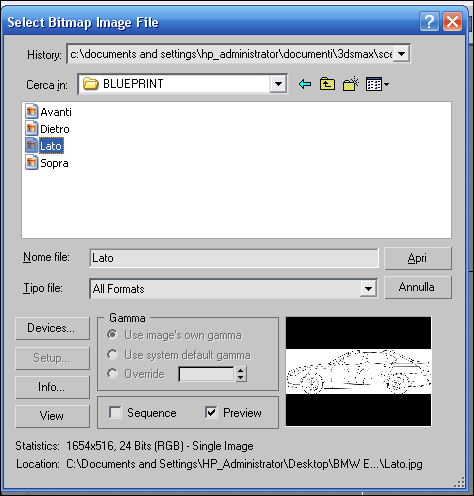Create a new folder

351,84
